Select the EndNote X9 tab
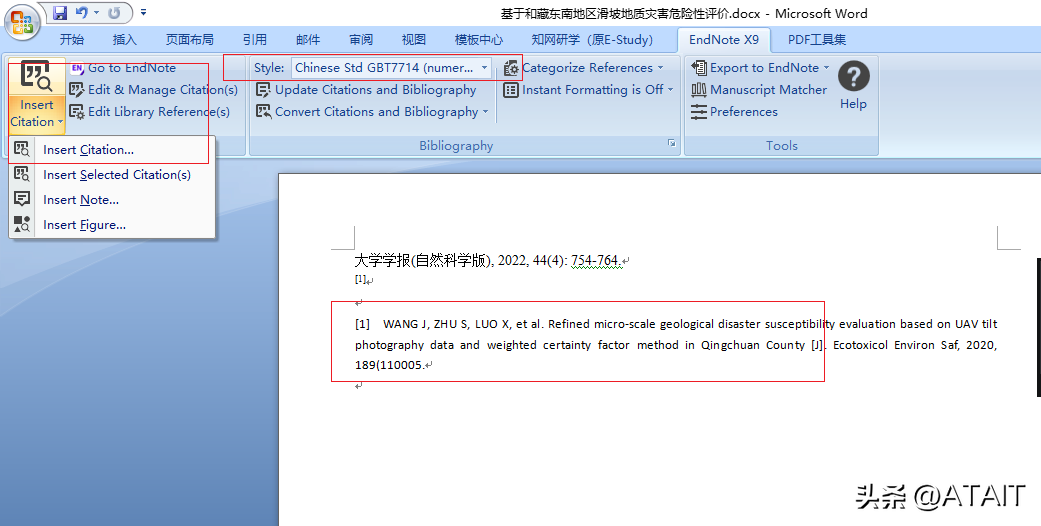This screenshot has height=526, width=1041. click(724, 40)
